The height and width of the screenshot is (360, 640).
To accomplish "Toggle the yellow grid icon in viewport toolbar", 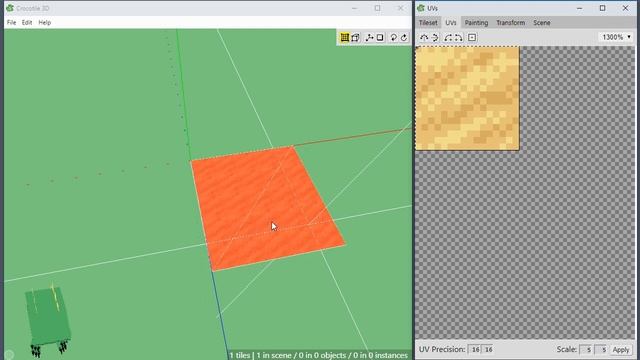I will pos(344,38).
